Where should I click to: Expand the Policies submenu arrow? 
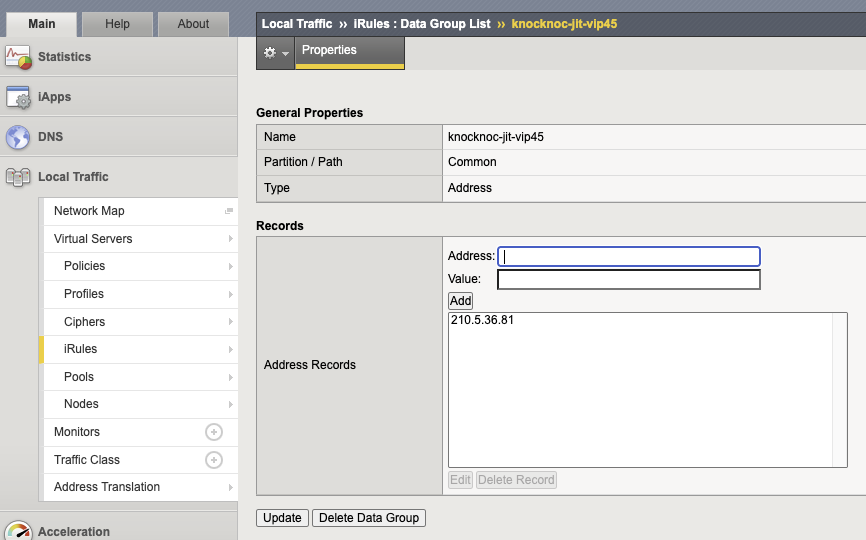pyautogui.click(x=230, y=266)
